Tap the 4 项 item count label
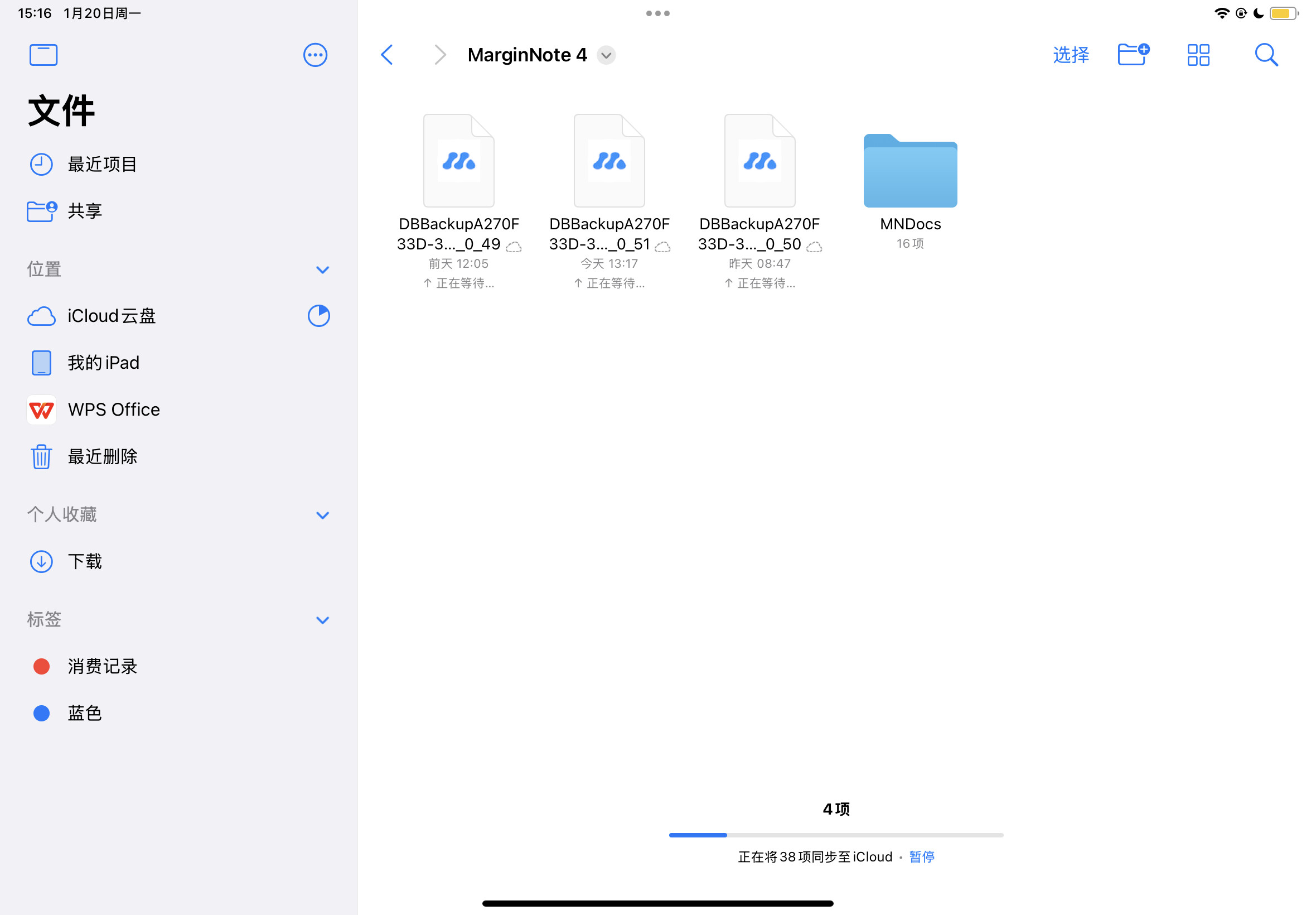The image size is (1316, 915). coord(836,809)
